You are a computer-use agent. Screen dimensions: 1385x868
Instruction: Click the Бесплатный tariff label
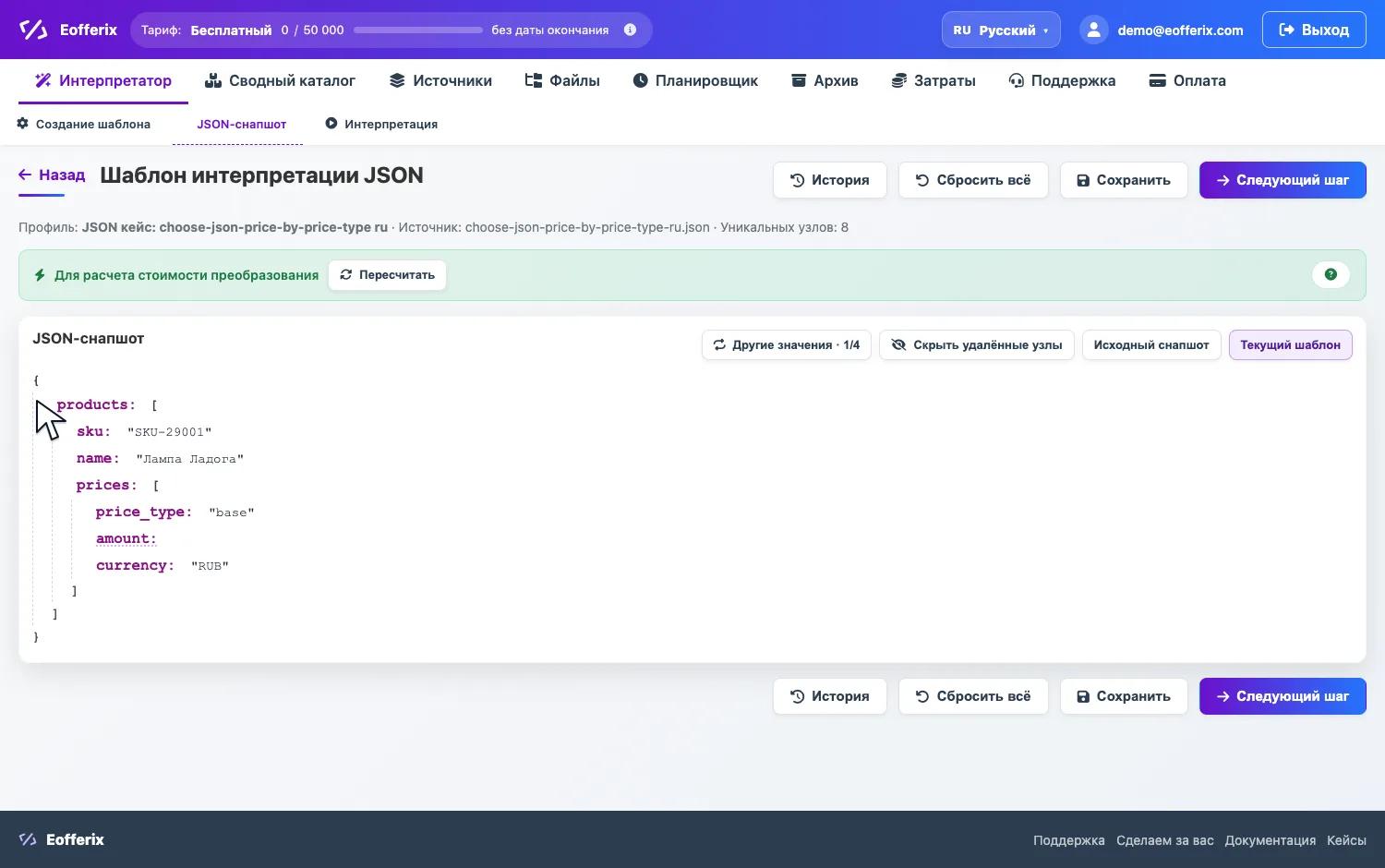tap(231, 30)
